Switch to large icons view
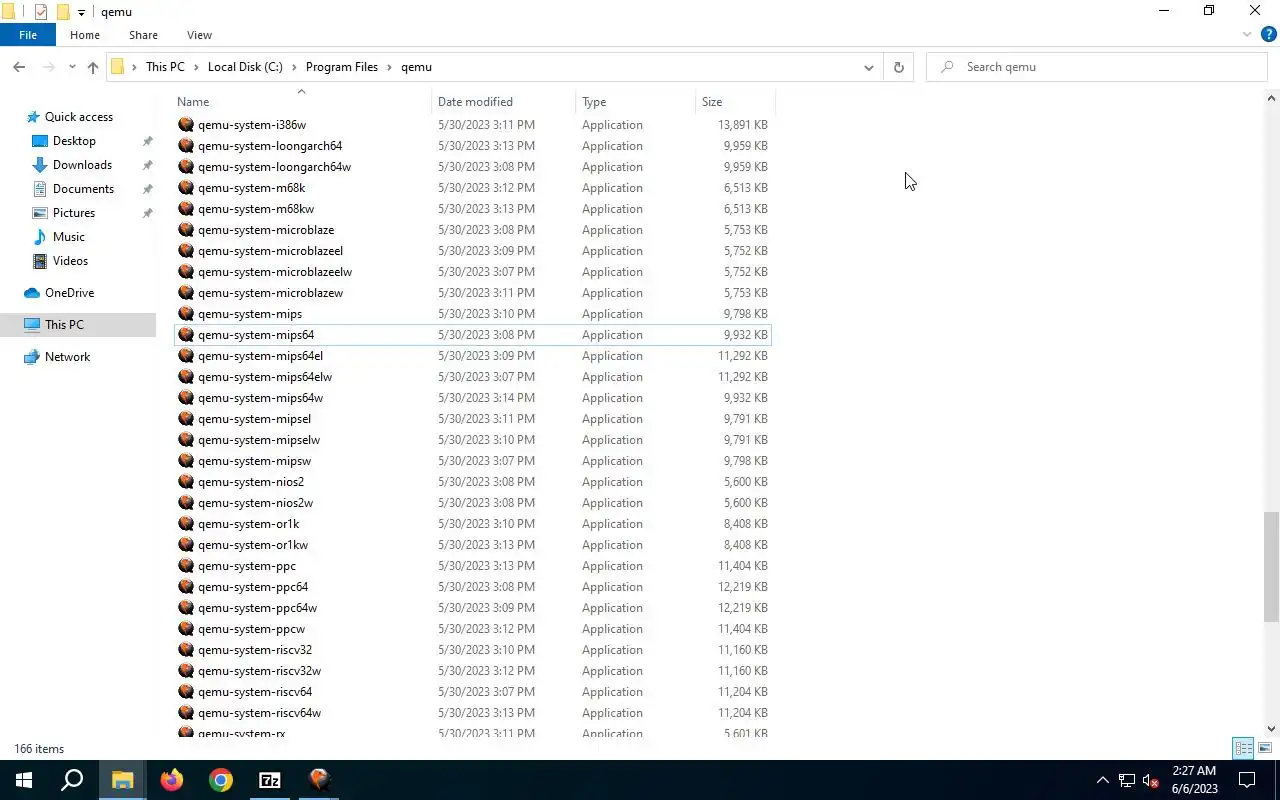This screenshot has width=1280, height=800. point(1265,748)
